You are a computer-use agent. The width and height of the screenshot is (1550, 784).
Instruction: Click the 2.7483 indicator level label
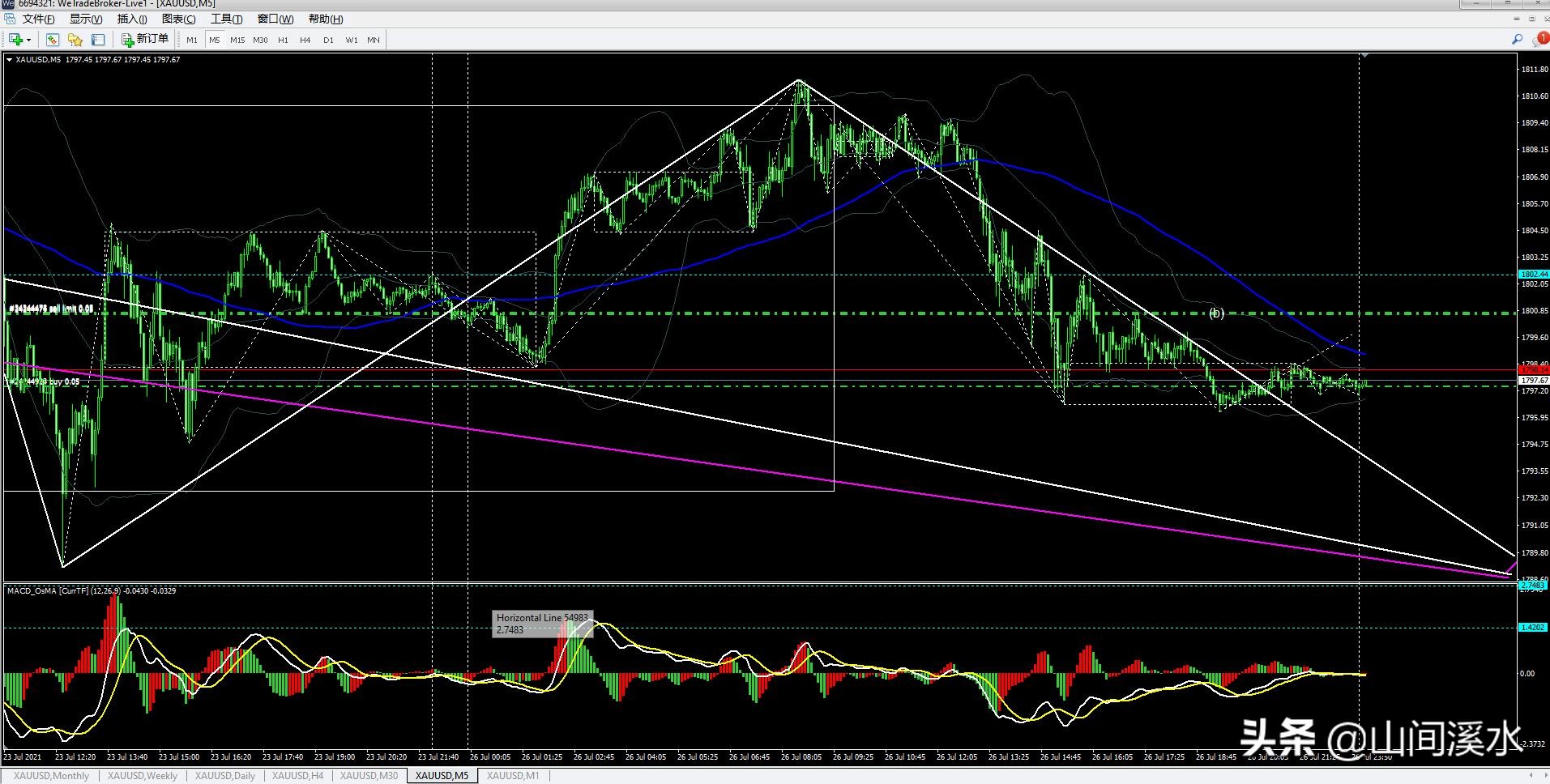point(1533,585)
